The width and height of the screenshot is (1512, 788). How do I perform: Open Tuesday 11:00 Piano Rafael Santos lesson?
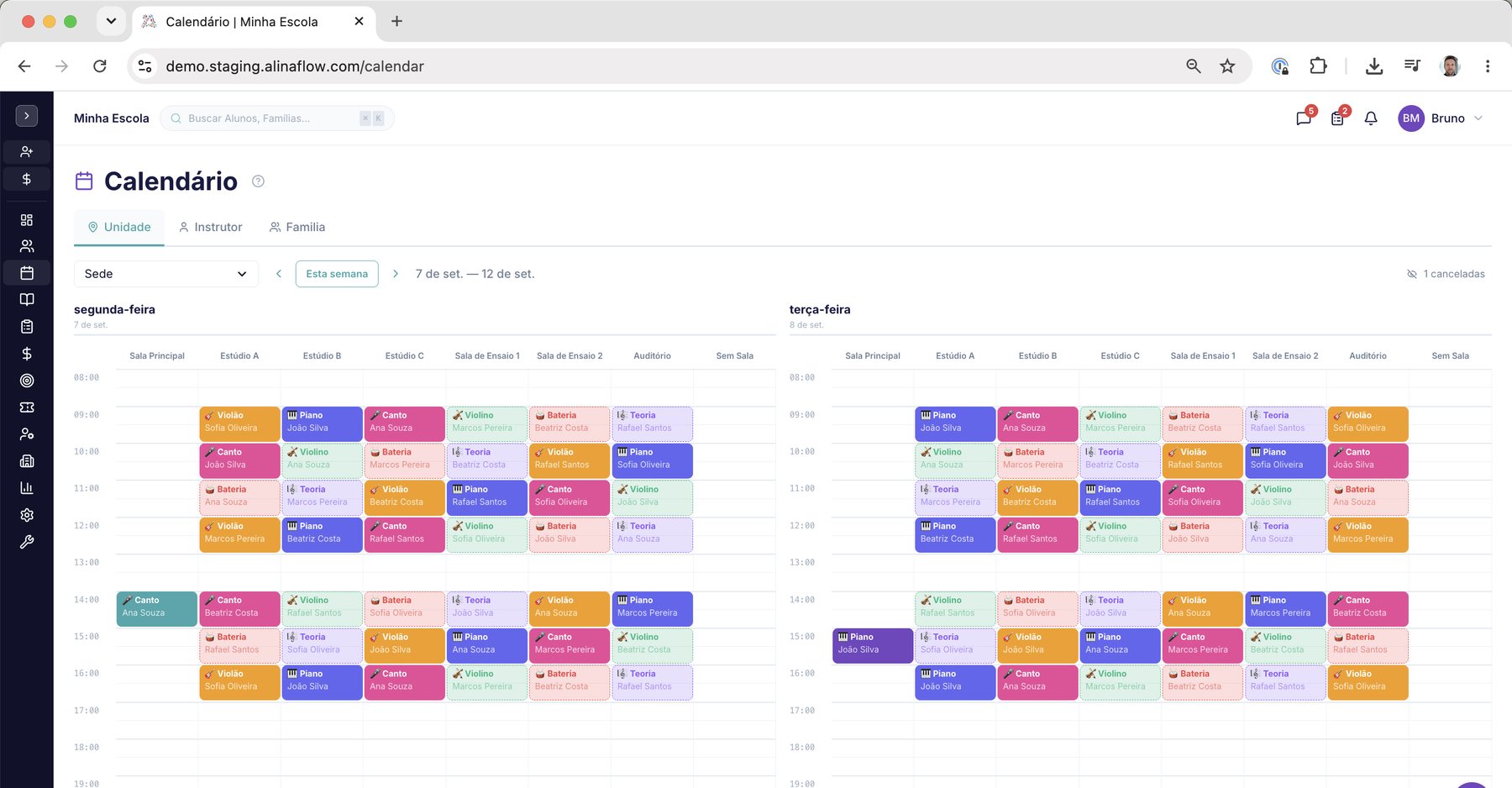point(1120,498)
